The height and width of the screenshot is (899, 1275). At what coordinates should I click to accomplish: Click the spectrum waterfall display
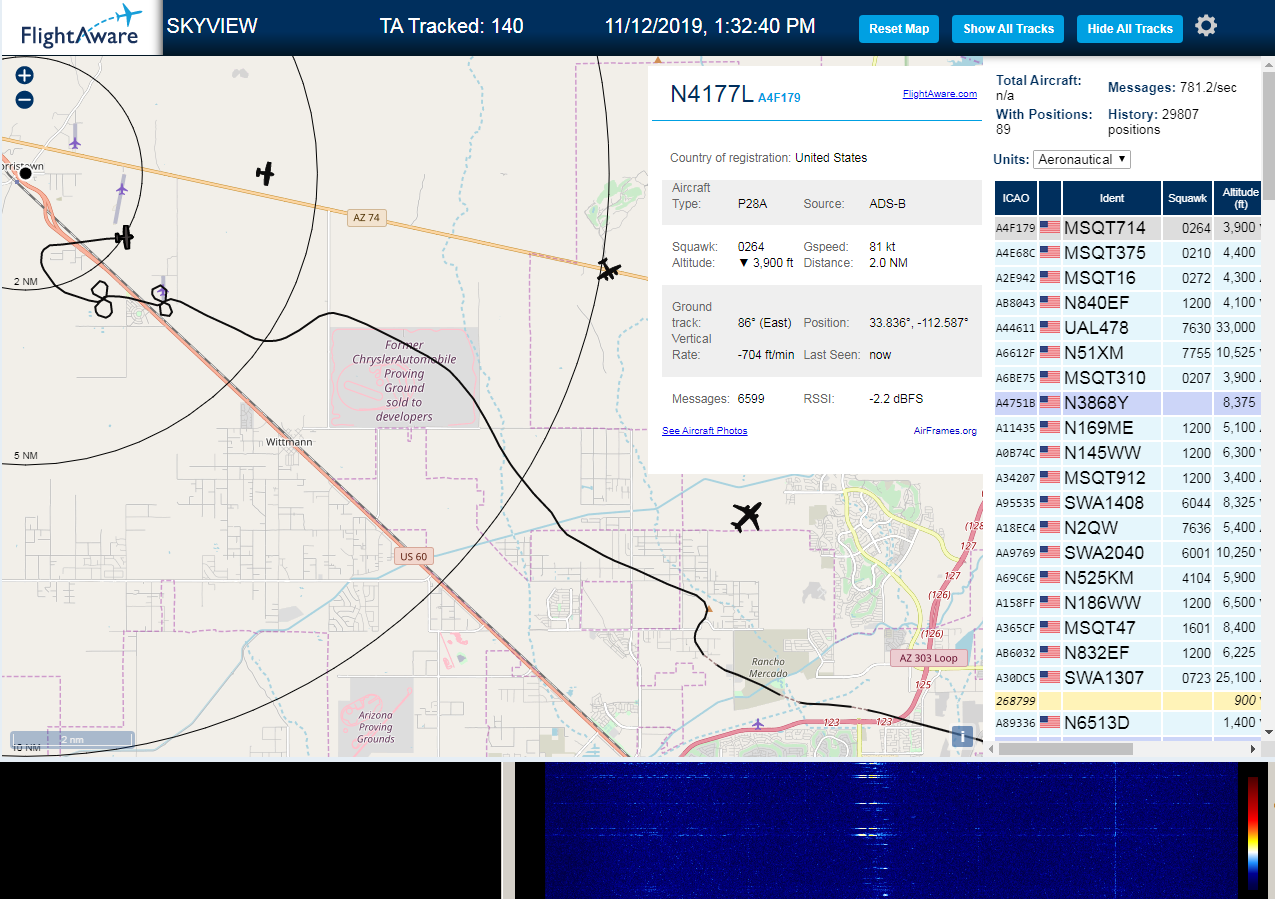pyautogui.click(x=891, y=830)
